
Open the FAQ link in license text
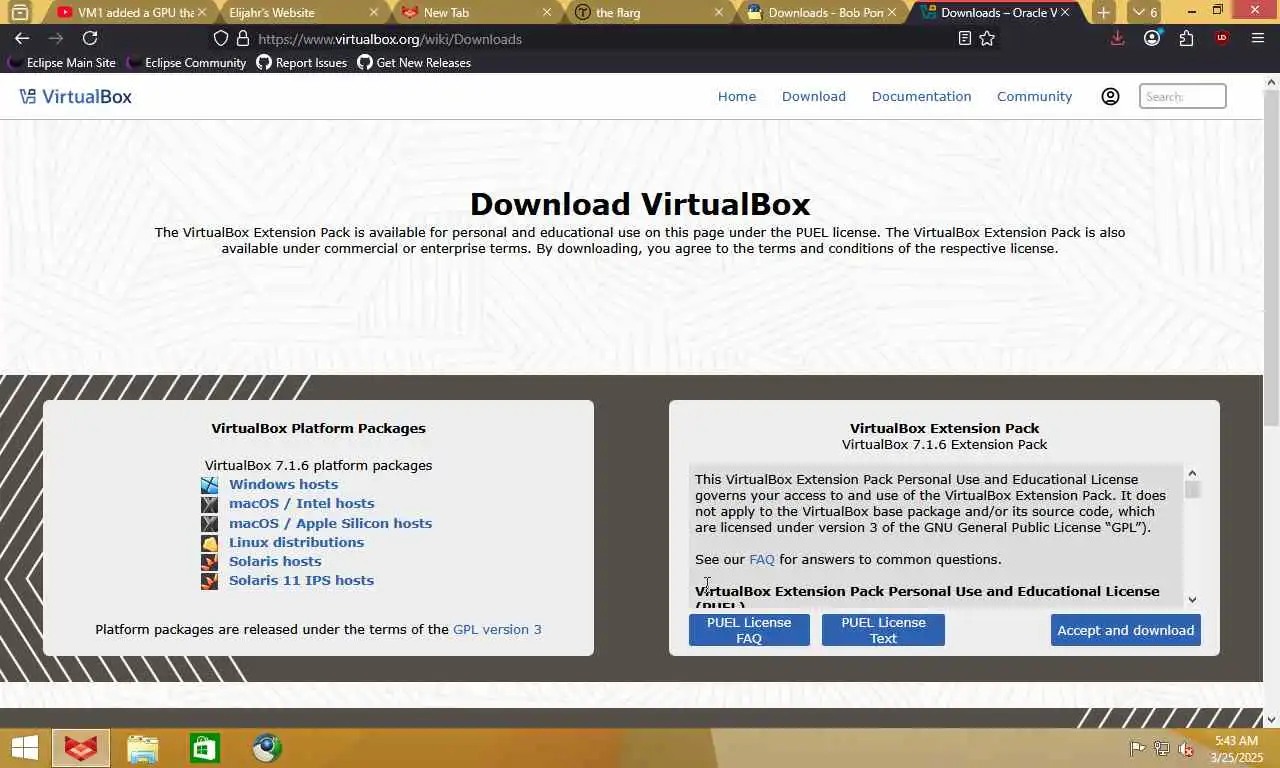point(762,559)
